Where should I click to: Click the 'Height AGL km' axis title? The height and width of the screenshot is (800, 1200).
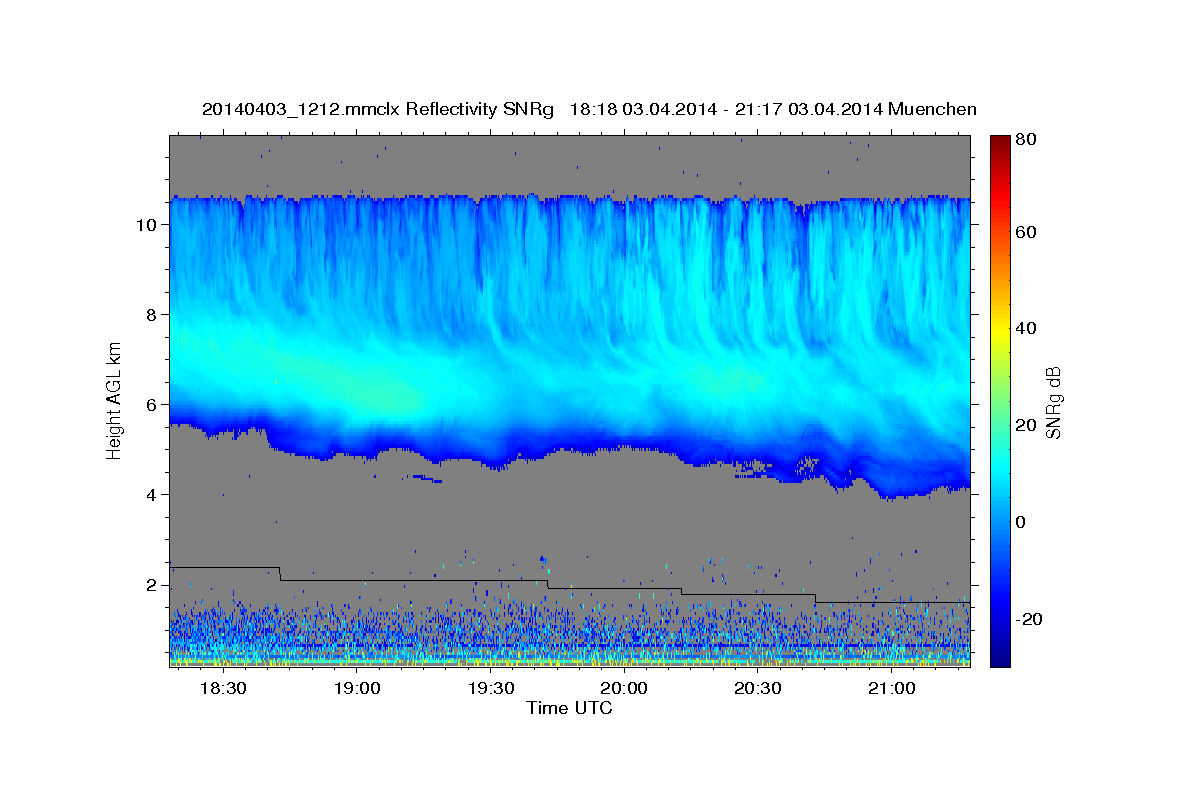click(114, 402)
